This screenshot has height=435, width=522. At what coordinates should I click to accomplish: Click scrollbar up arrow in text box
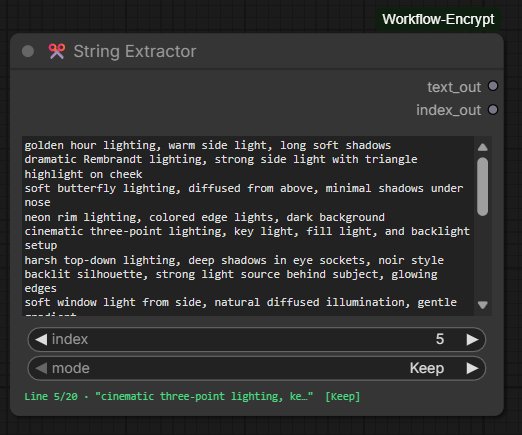(x=483, y=147)
